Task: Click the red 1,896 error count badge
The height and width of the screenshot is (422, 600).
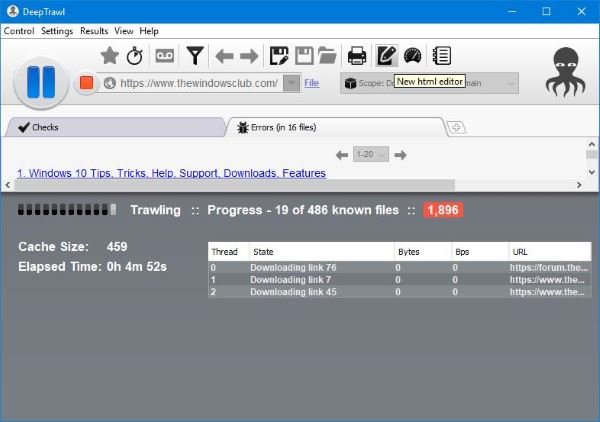Action: 443,210
